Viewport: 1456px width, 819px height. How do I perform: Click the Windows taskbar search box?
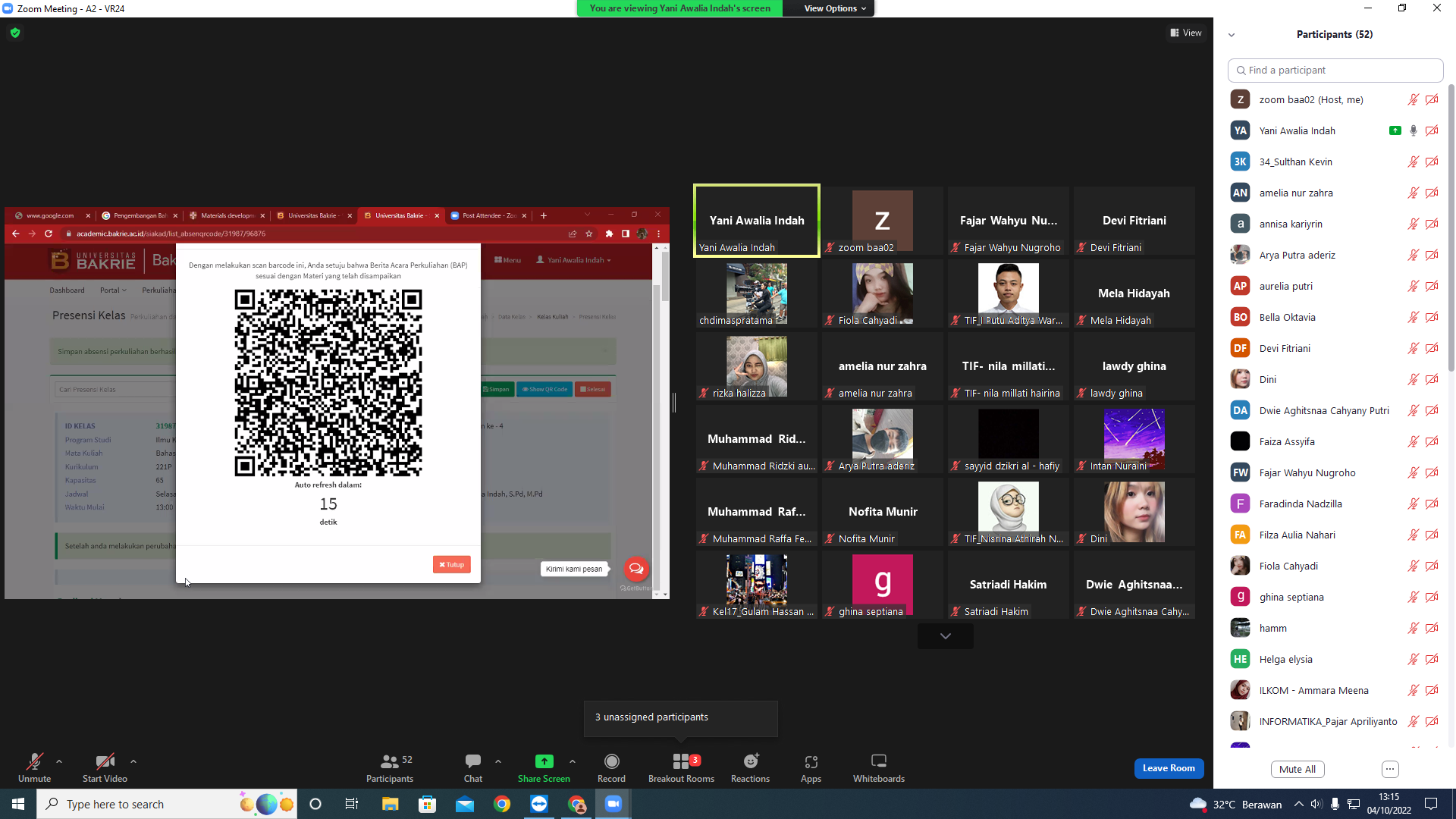[167, 804]
